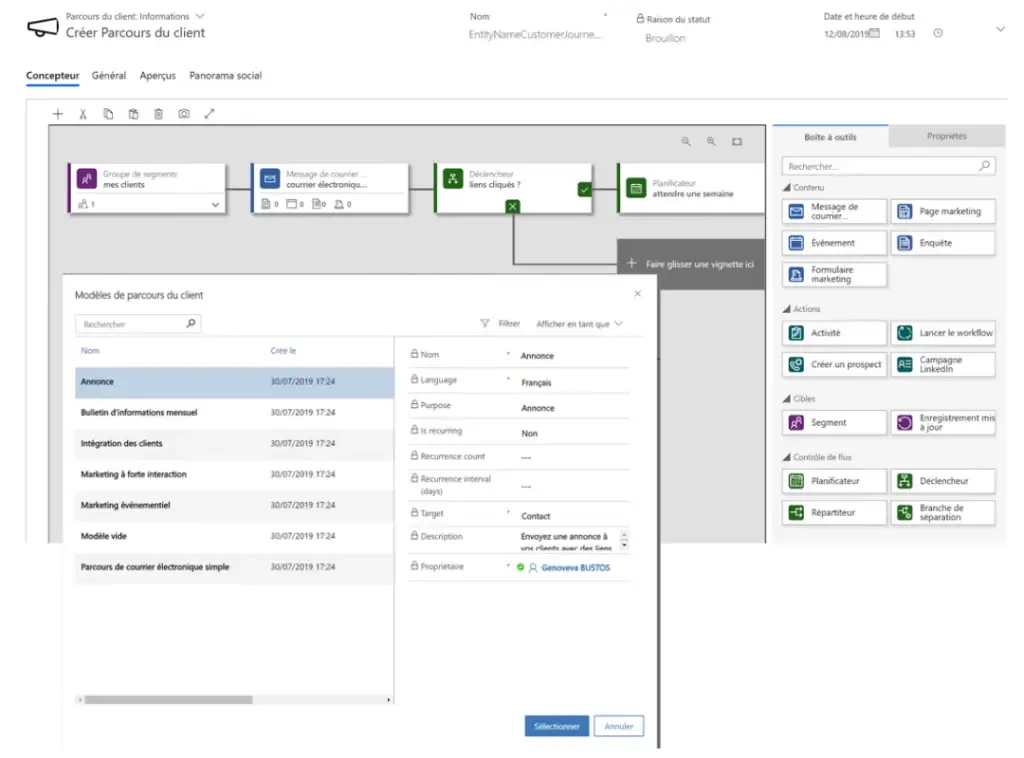Pick the Campagne LinkedIn toolbox tile
1024x758 pixels.
tap(943, 364)
